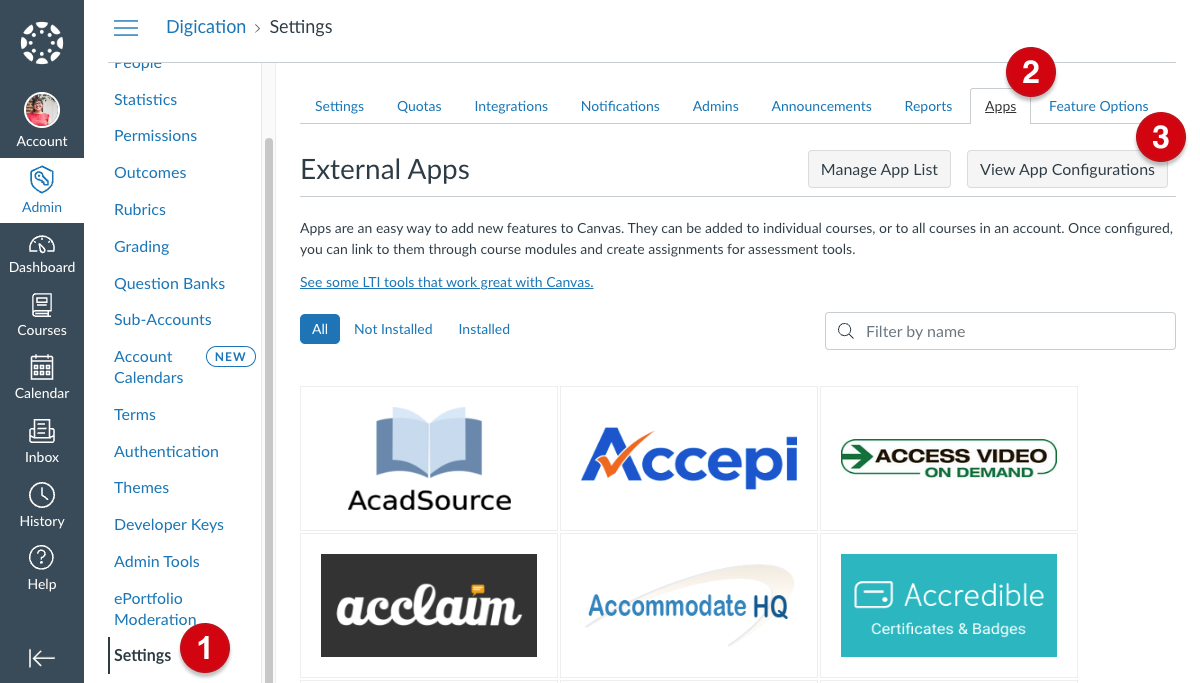Screen dimensions: 1200x683
Task: Open Sub-Accounts in the account menu
Action: [x=163, y=319]
